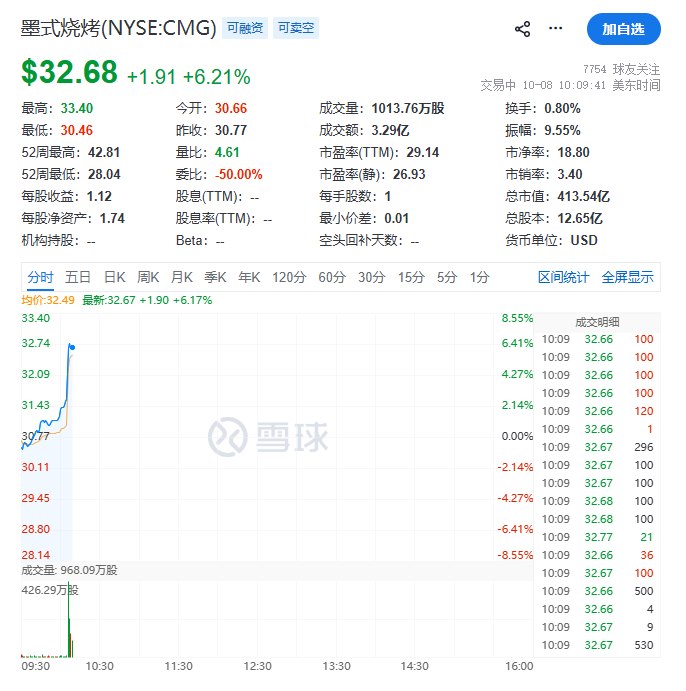Click the 成交明细 trade details header
The width and height of the screenshot is (686, 691).
tap(597, 322)
